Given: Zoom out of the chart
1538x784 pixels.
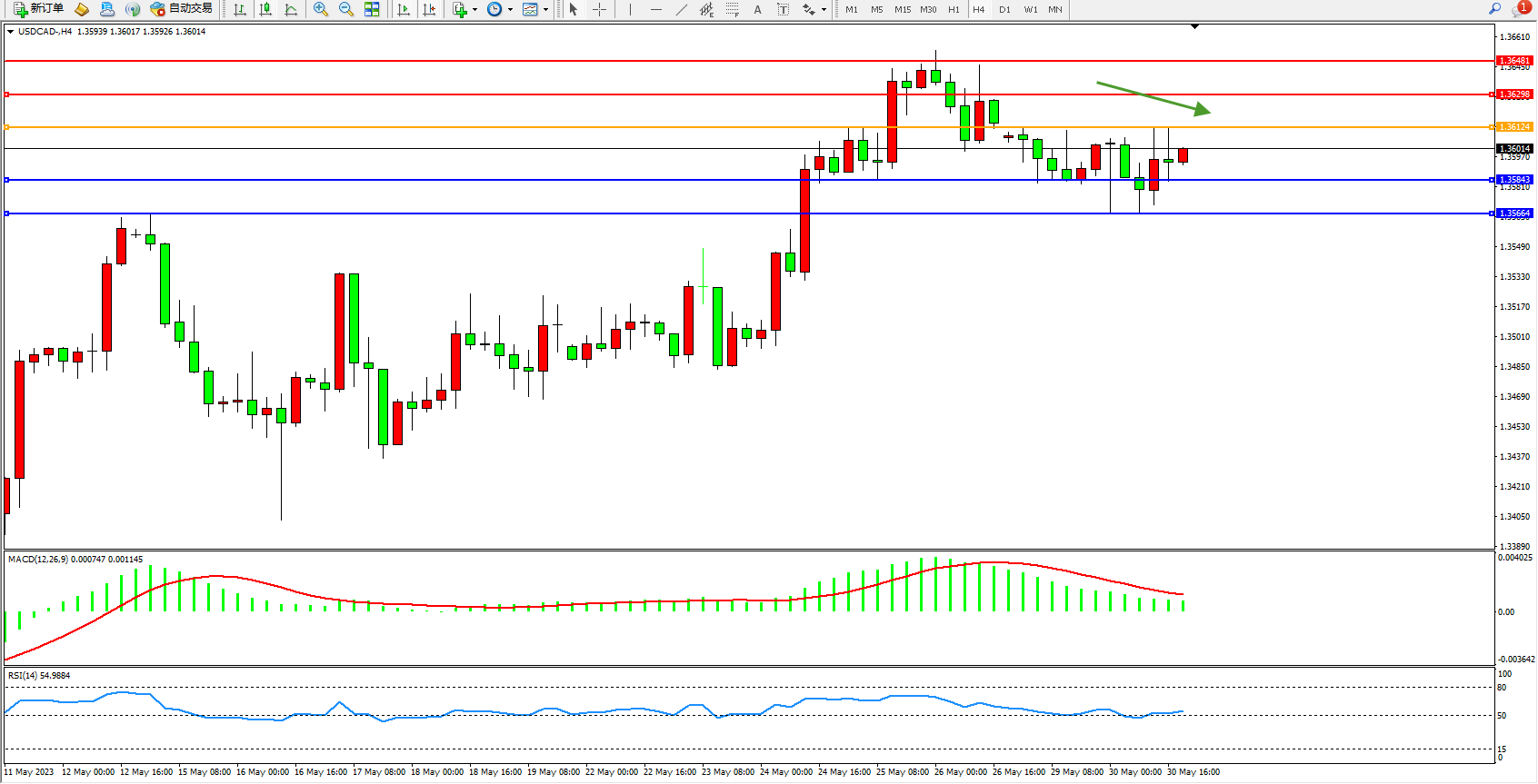Looking at the screenshot, I should click(x=345, y=9).
